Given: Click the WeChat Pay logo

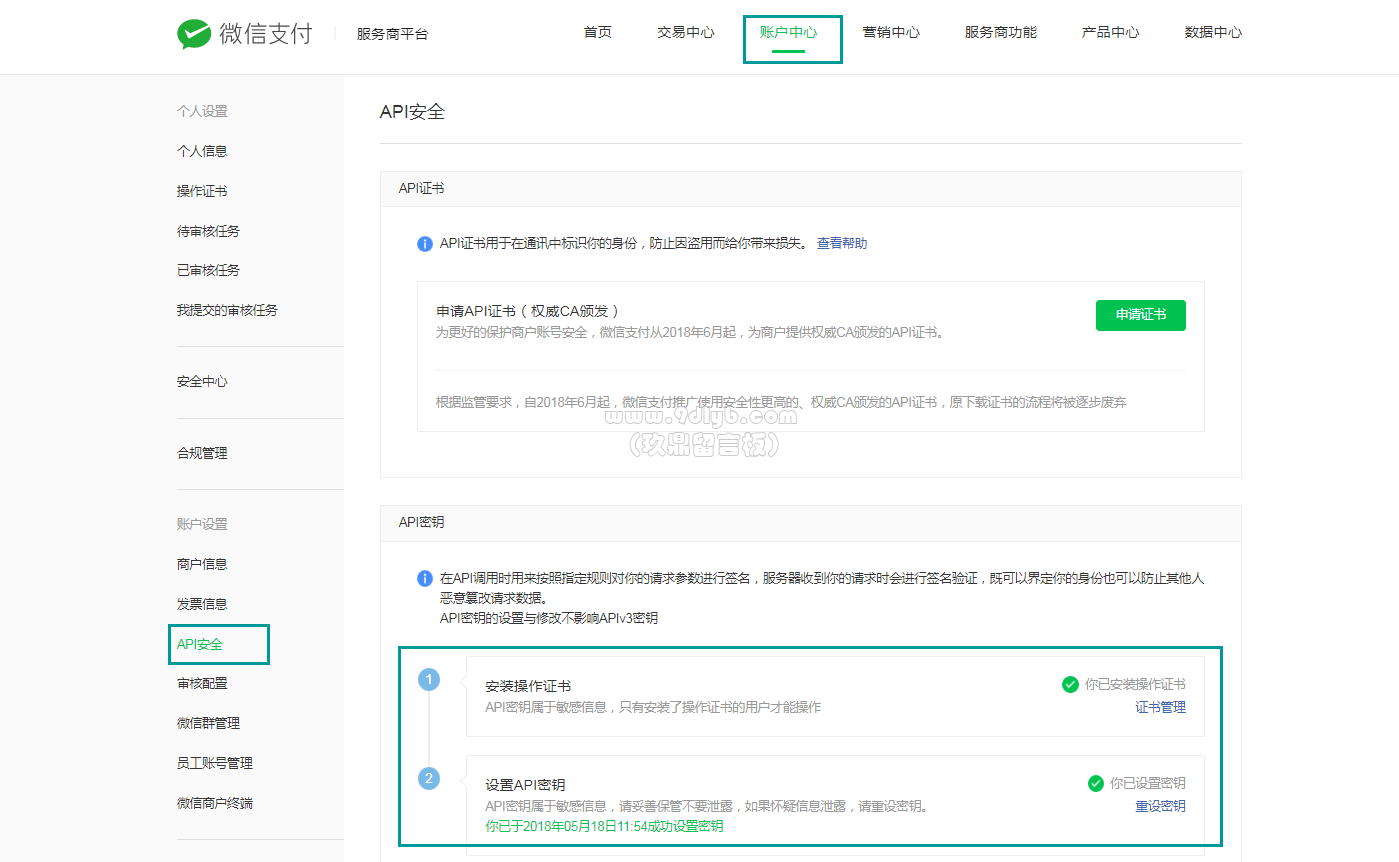Looking at the screenshot, I should coord(244,34).
